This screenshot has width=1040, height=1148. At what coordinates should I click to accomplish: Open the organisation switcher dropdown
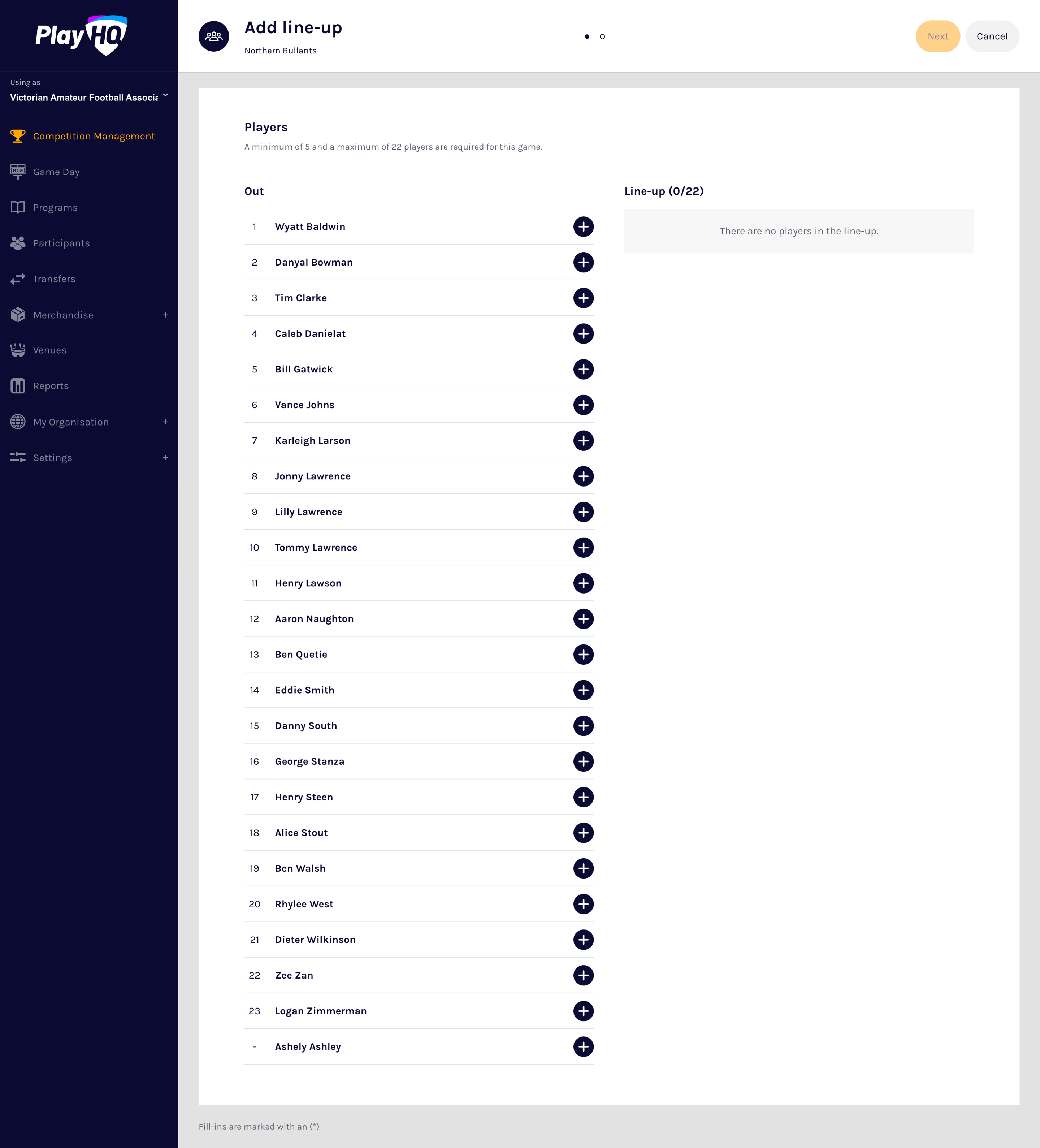[x=165, y=96]
